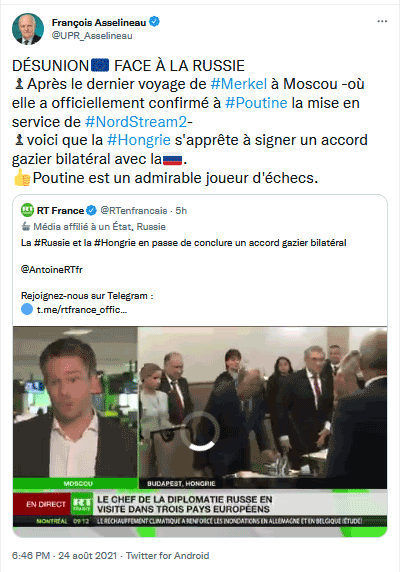Click the video loading spinner
The image size is (404, 572).
200,431
